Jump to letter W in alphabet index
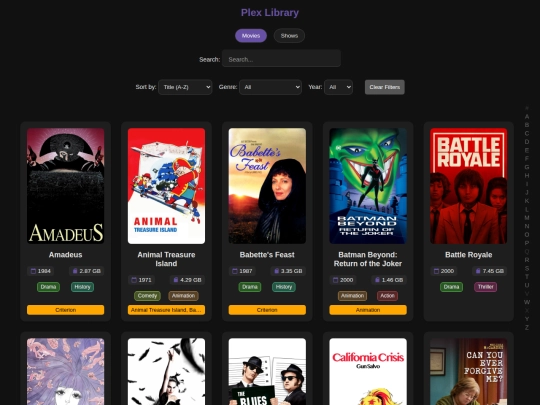 pyautogui.click(x=527, y=302)
